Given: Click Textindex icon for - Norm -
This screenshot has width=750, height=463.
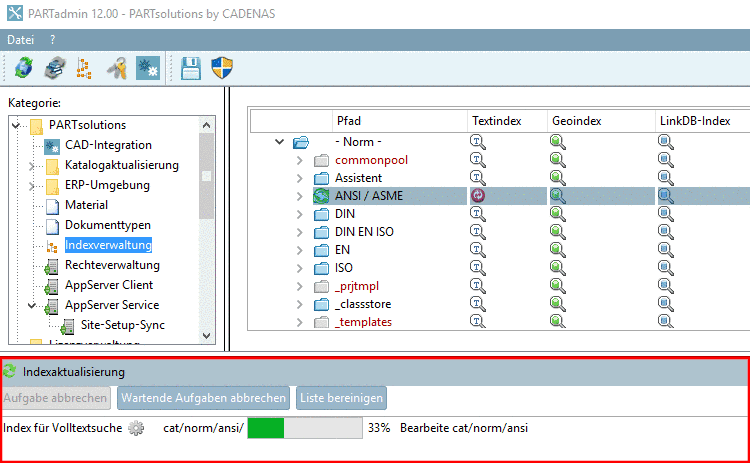Looking at the screenshot, I should click(x=477, y=142).
